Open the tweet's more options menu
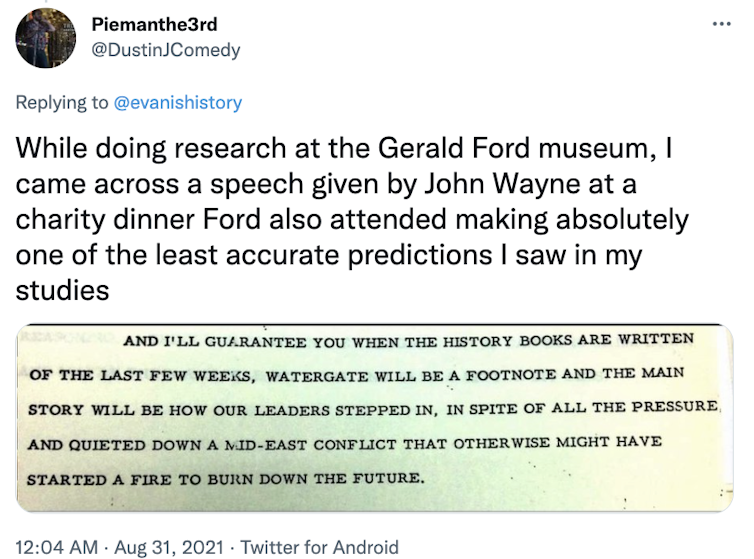This screenshot has width=754, height=559. [722, 22]
